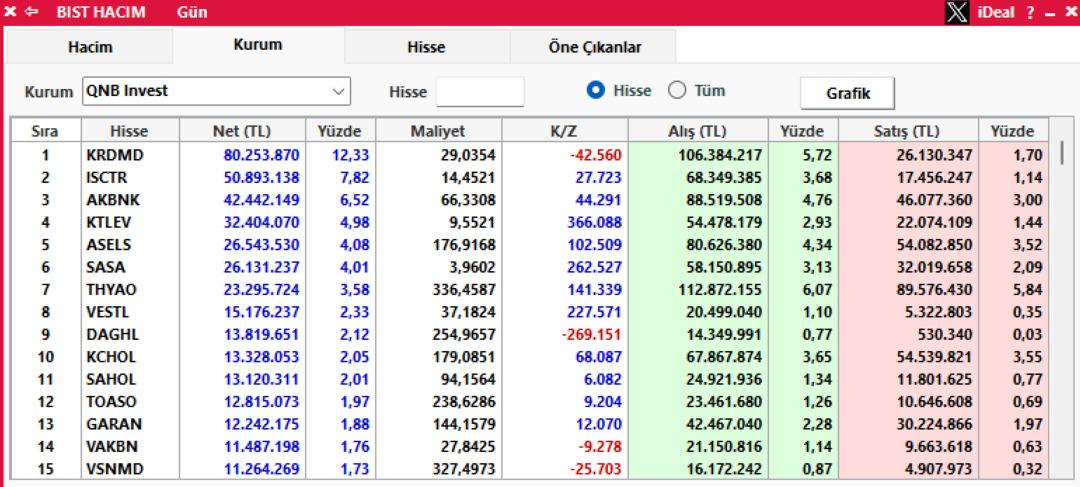Click the X (Twitter) logo icon
The image size is (1080, 487).
click(x=957, y=12)
